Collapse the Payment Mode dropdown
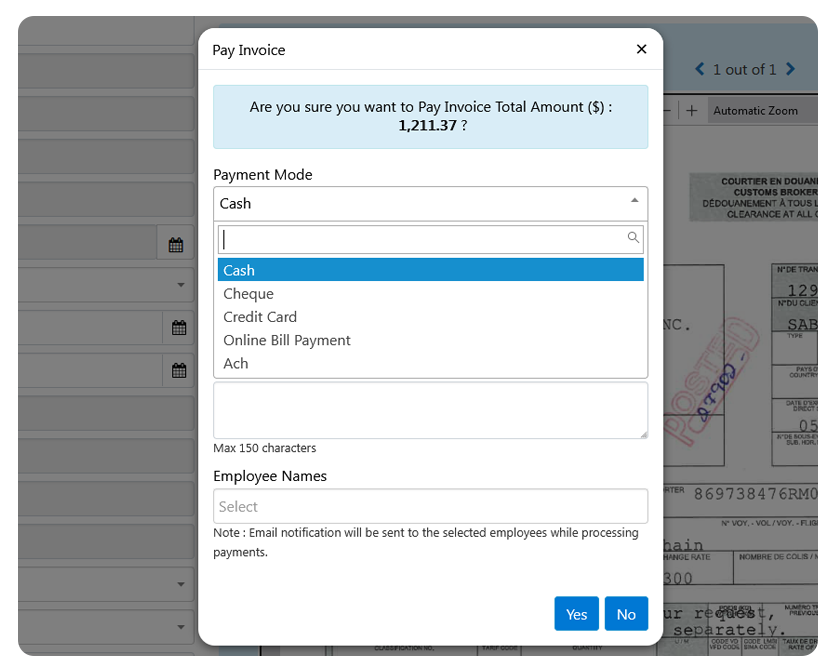The image size is (840, 670). [634, 202]
